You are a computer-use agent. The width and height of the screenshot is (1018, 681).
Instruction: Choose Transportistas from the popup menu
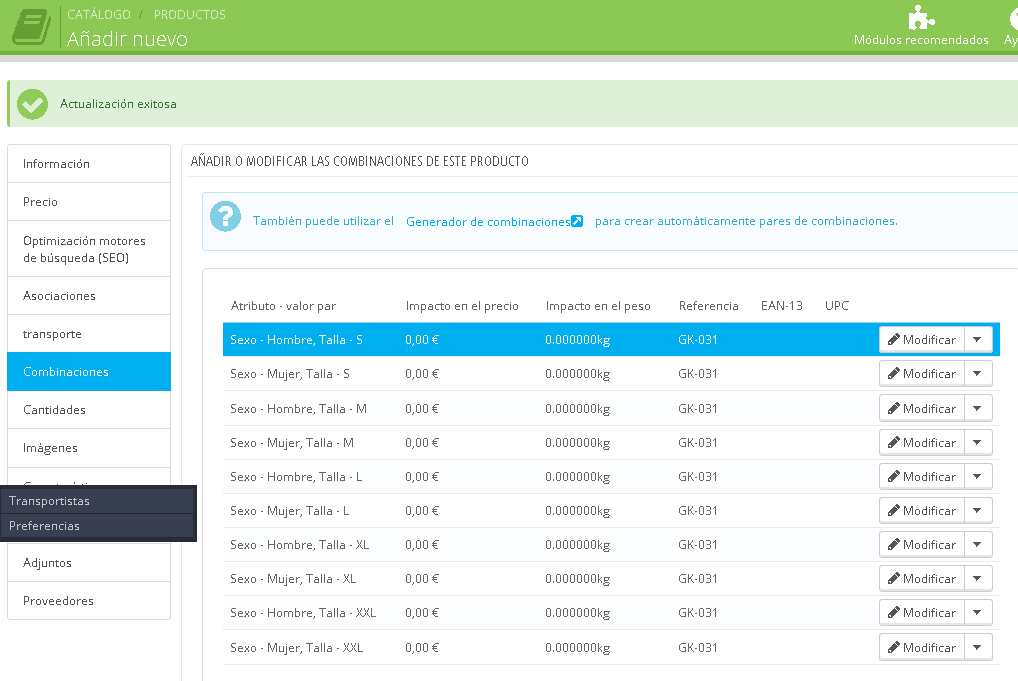point(50,501)
